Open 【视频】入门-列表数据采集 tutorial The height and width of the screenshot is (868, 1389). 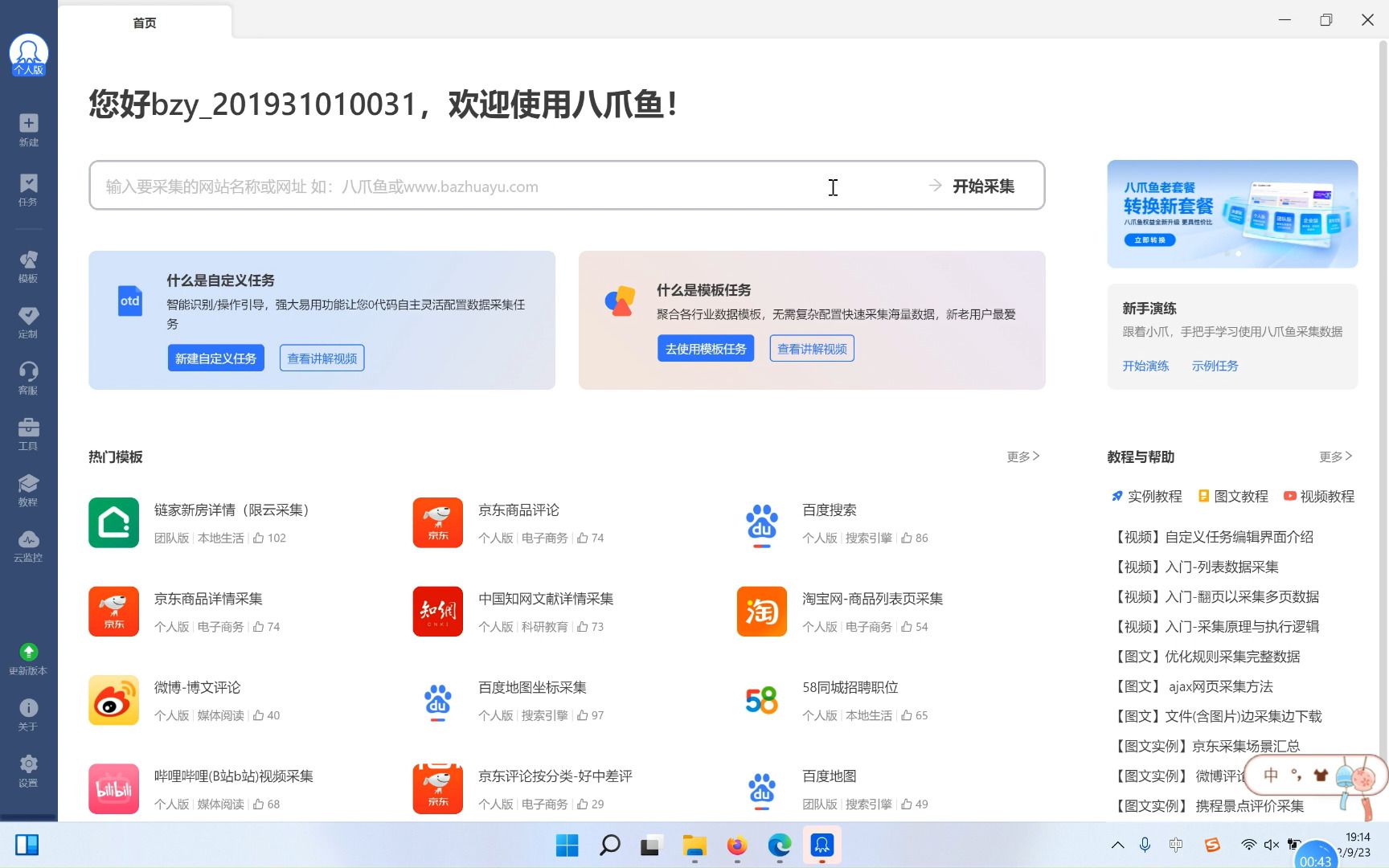[1195, 567]
